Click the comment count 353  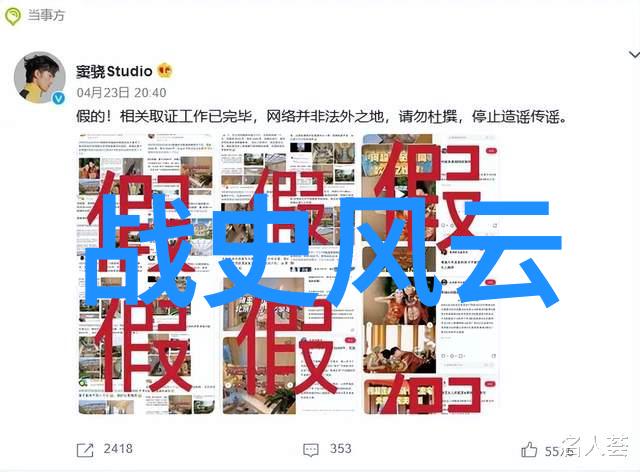(x=340, y=449)
